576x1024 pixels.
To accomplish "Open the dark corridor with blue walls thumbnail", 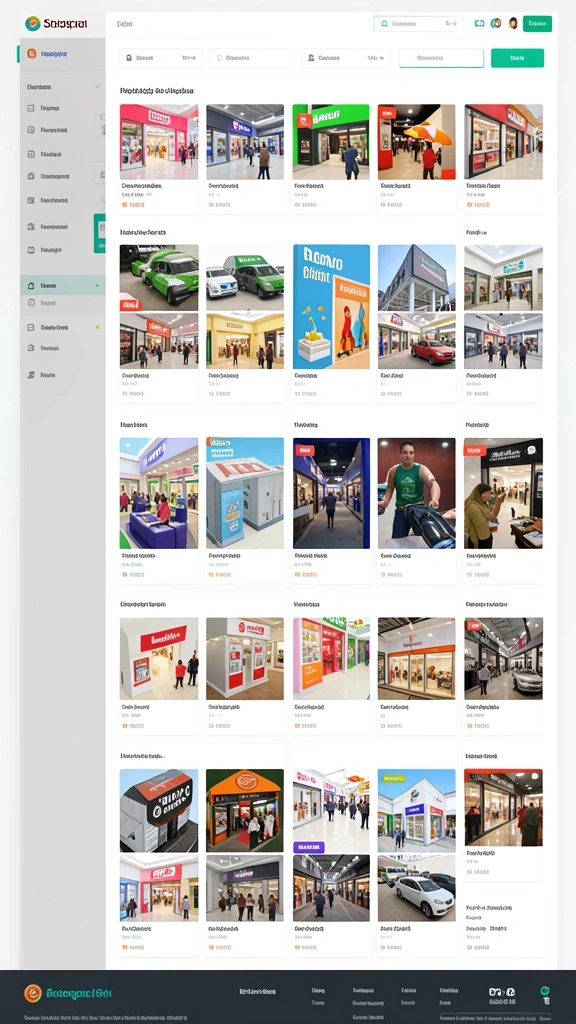I will click(331, 493).
